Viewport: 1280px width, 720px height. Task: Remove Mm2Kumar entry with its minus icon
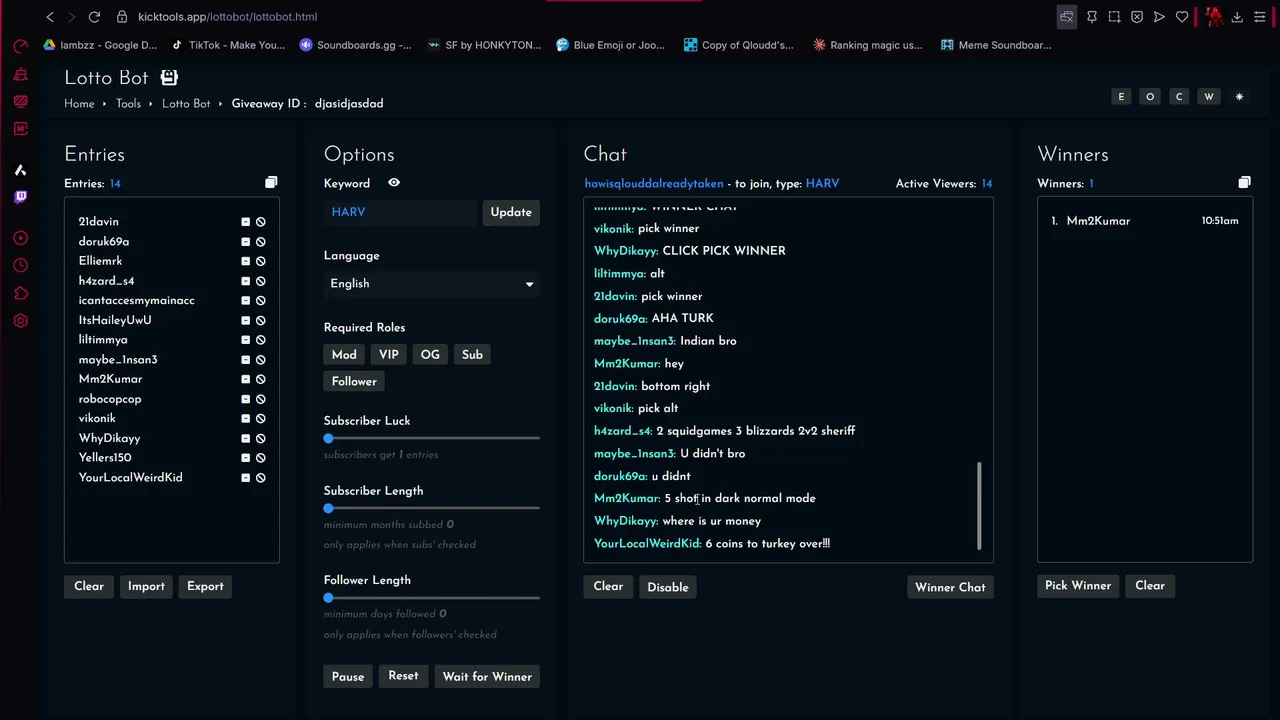point(245,379)
